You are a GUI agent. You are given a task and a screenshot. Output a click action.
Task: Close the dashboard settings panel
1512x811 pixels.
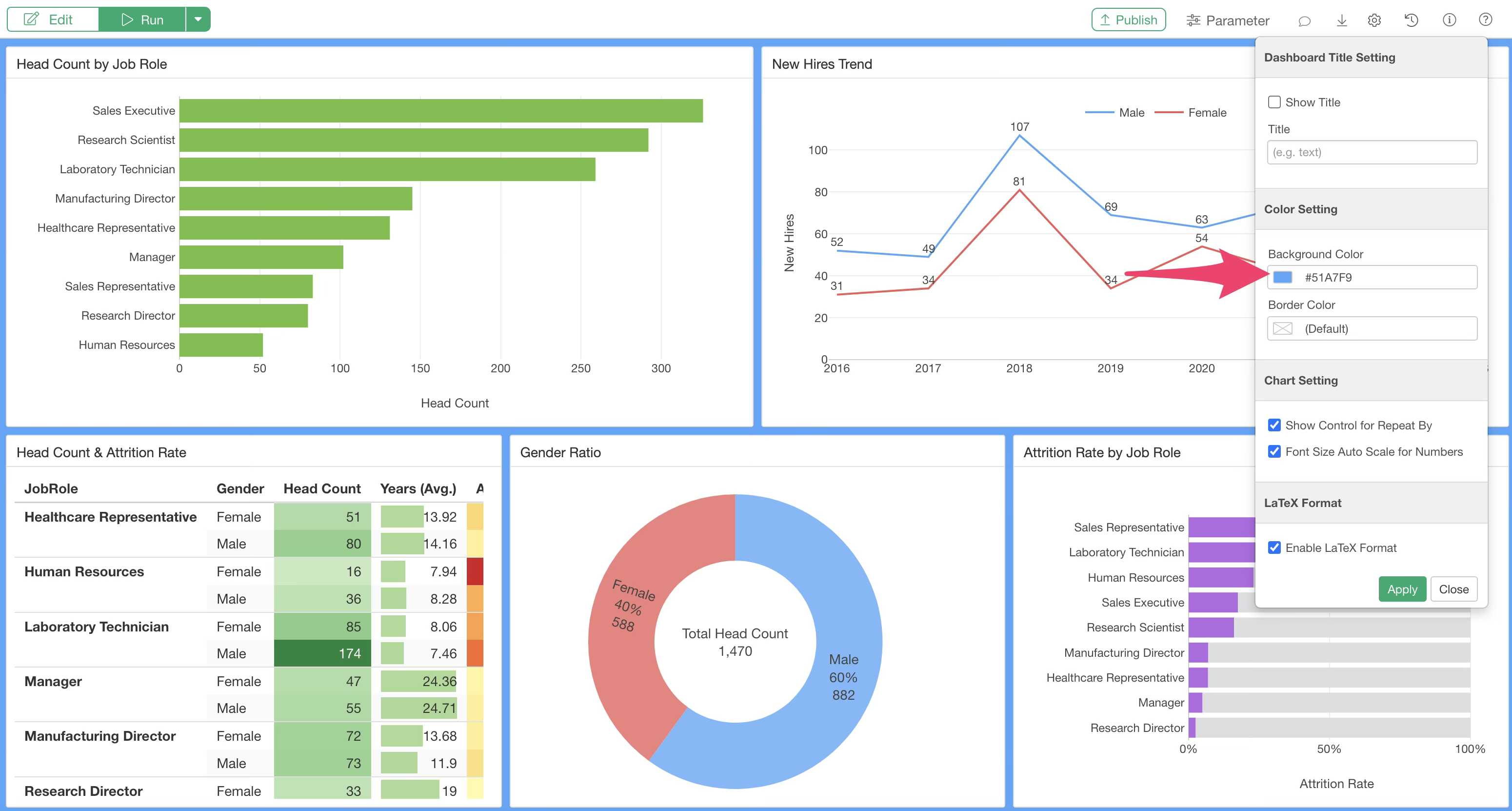tap(1453, 589)
